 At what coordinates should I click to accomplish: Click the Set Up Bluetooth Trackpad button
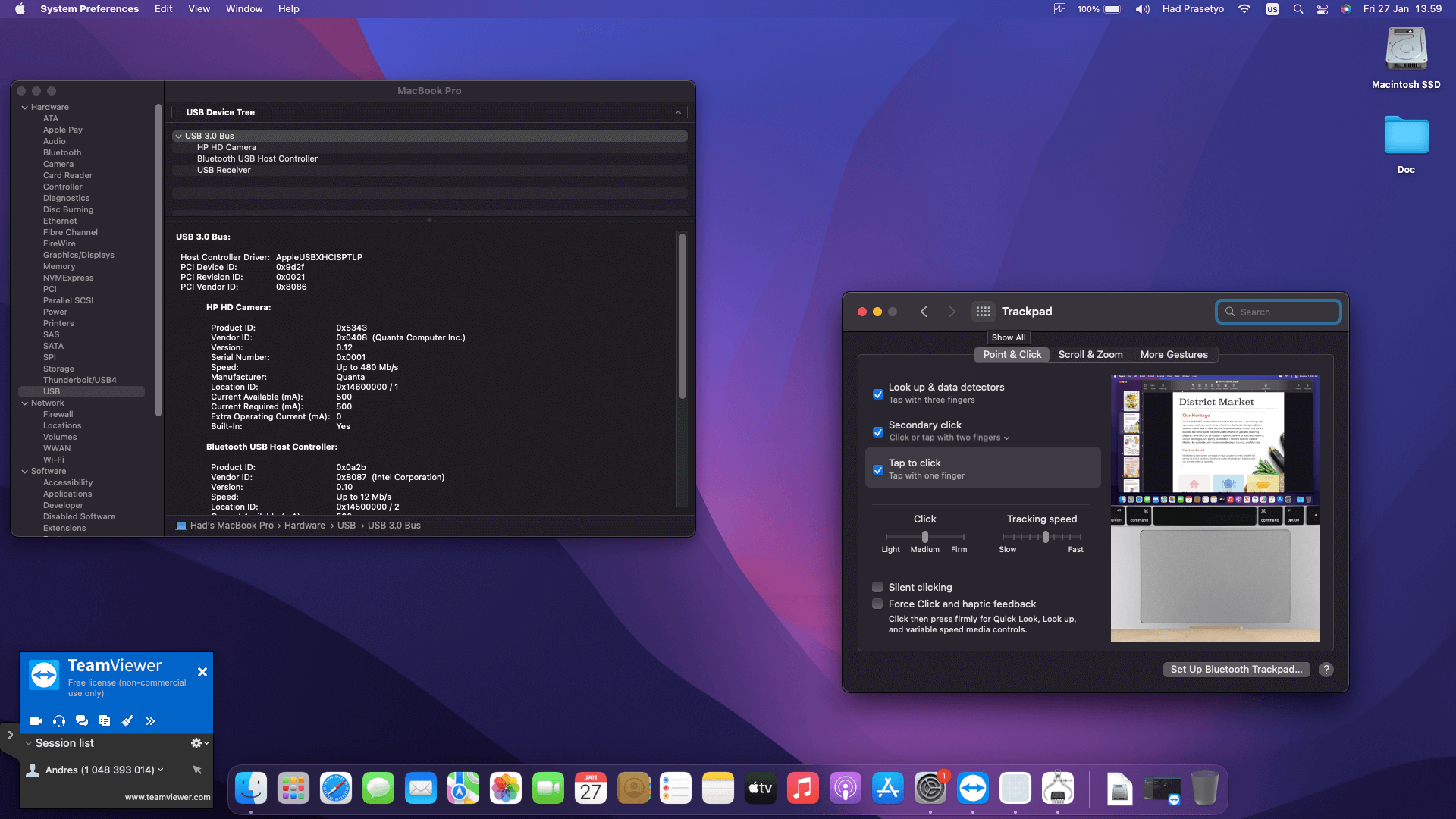pos(1236,670)
